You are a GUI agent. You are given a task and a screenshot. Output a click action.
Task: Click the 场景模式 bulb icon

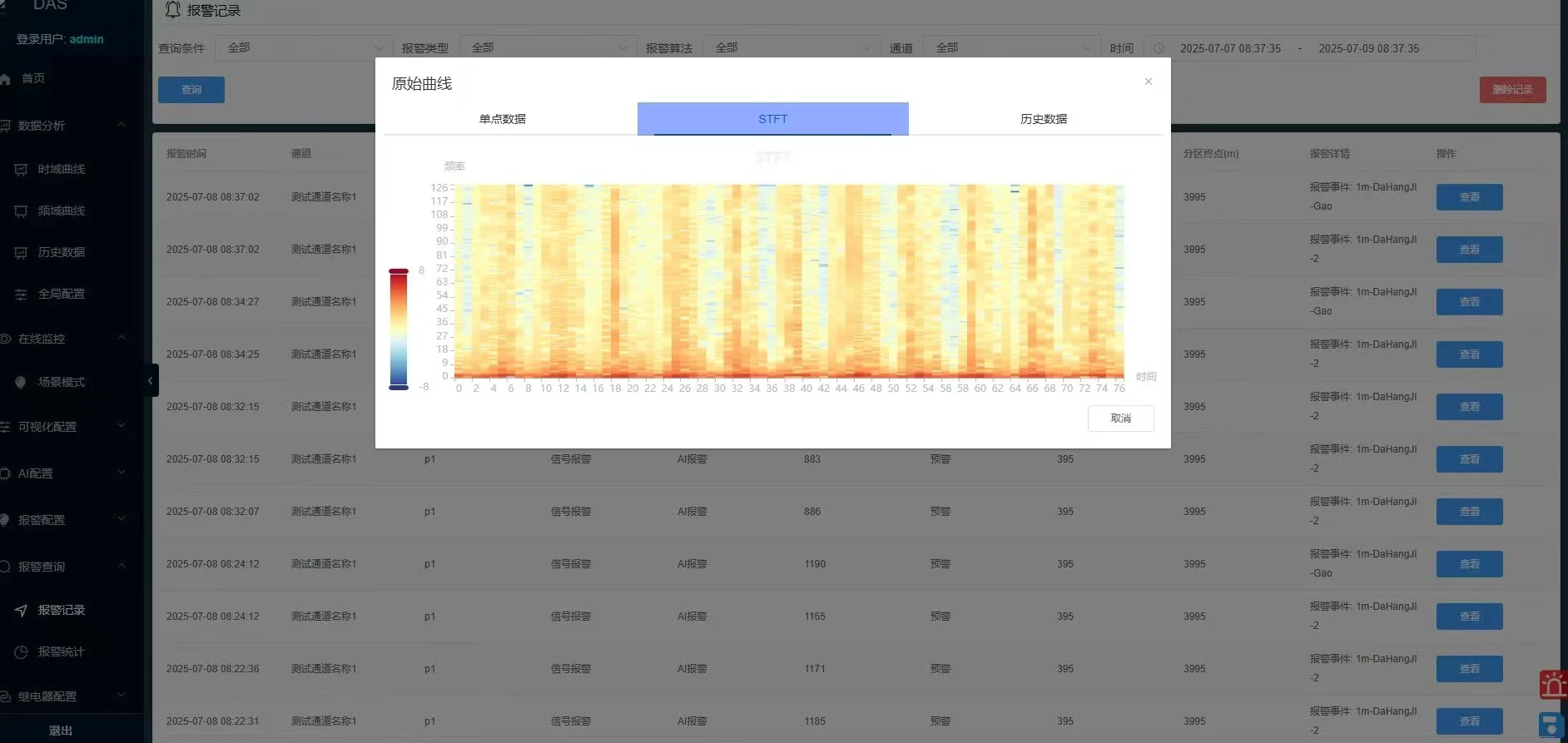pyautogui.click(x=21, y=383)
